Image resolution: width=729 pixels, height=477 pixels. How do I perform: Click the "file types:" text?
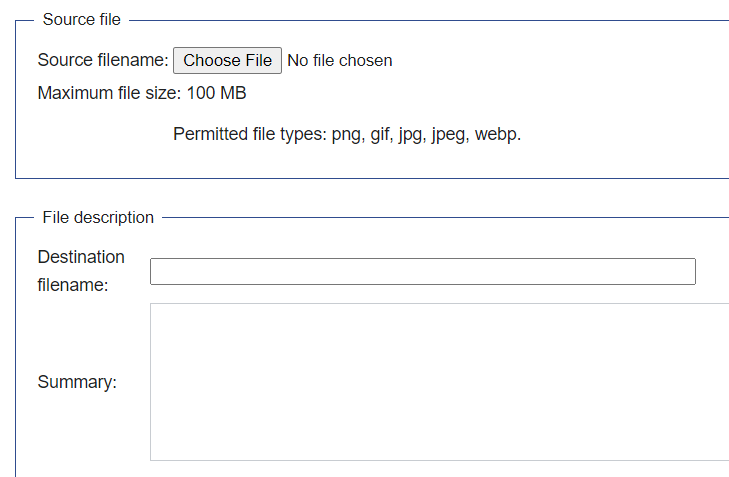291,134
